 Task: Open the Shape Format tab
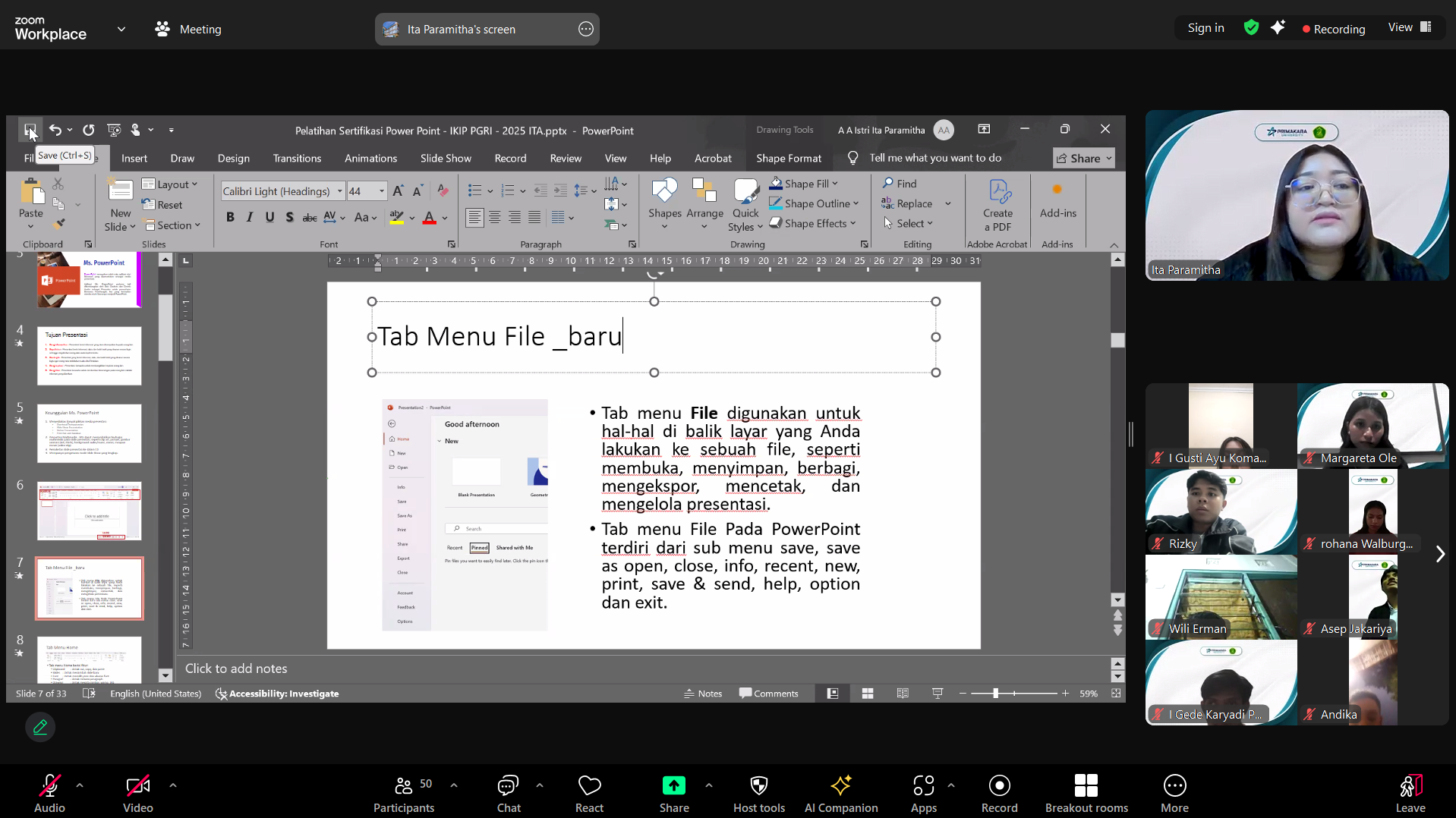coord(789,158)
